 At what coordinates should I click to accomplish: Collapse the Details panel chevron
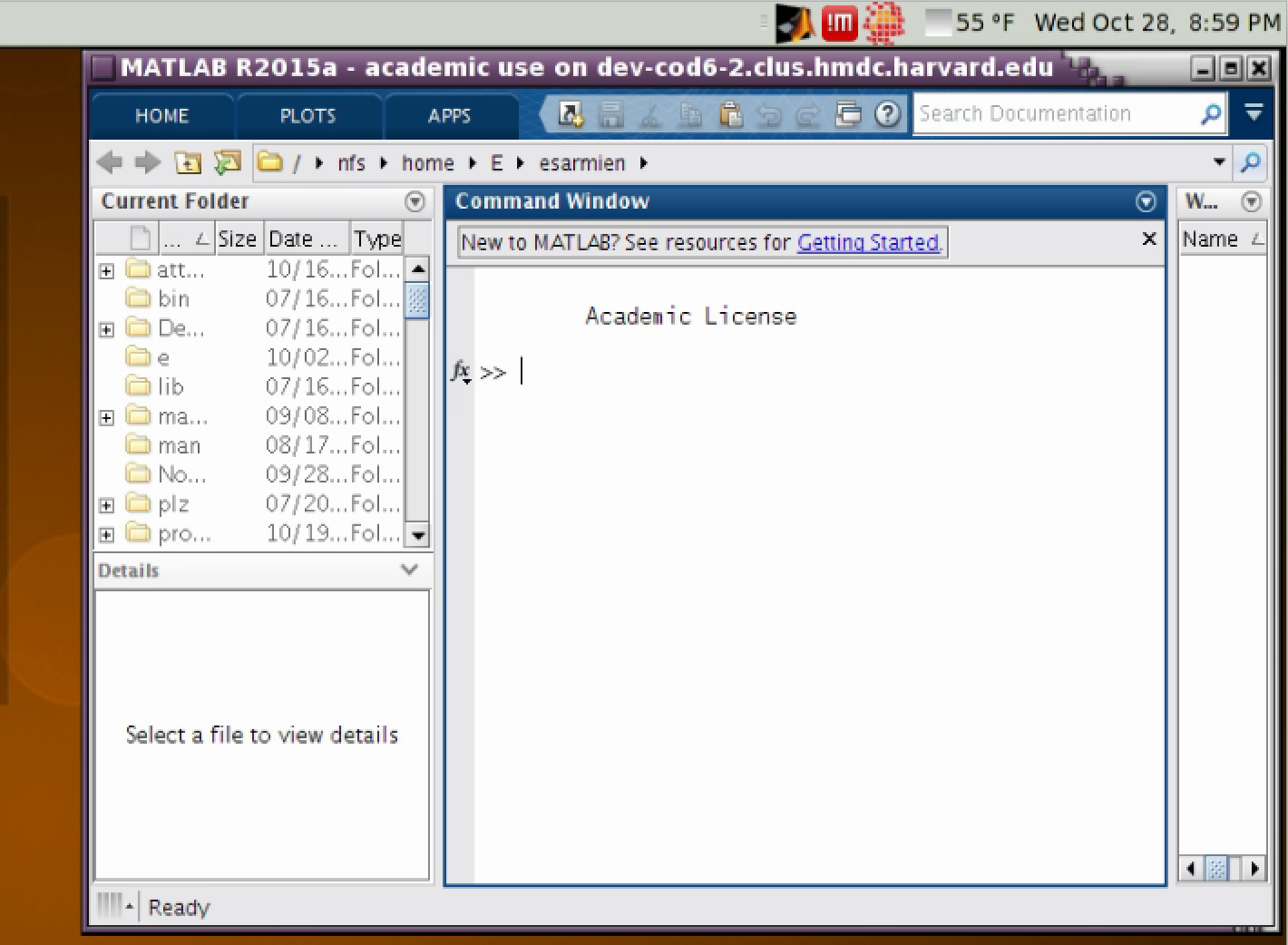click(410, 570)
